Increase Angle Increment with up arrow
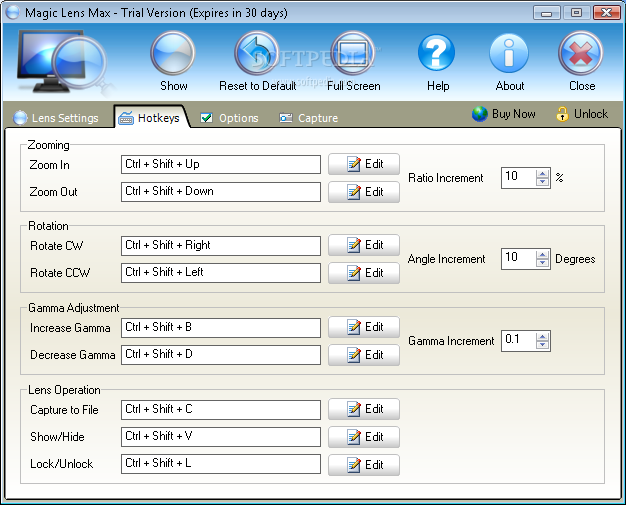 coord(542,255)
